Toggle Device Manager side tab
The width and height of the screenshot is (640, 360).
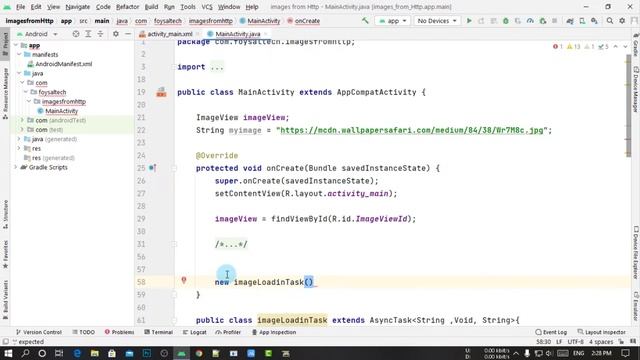coord(636,89)
